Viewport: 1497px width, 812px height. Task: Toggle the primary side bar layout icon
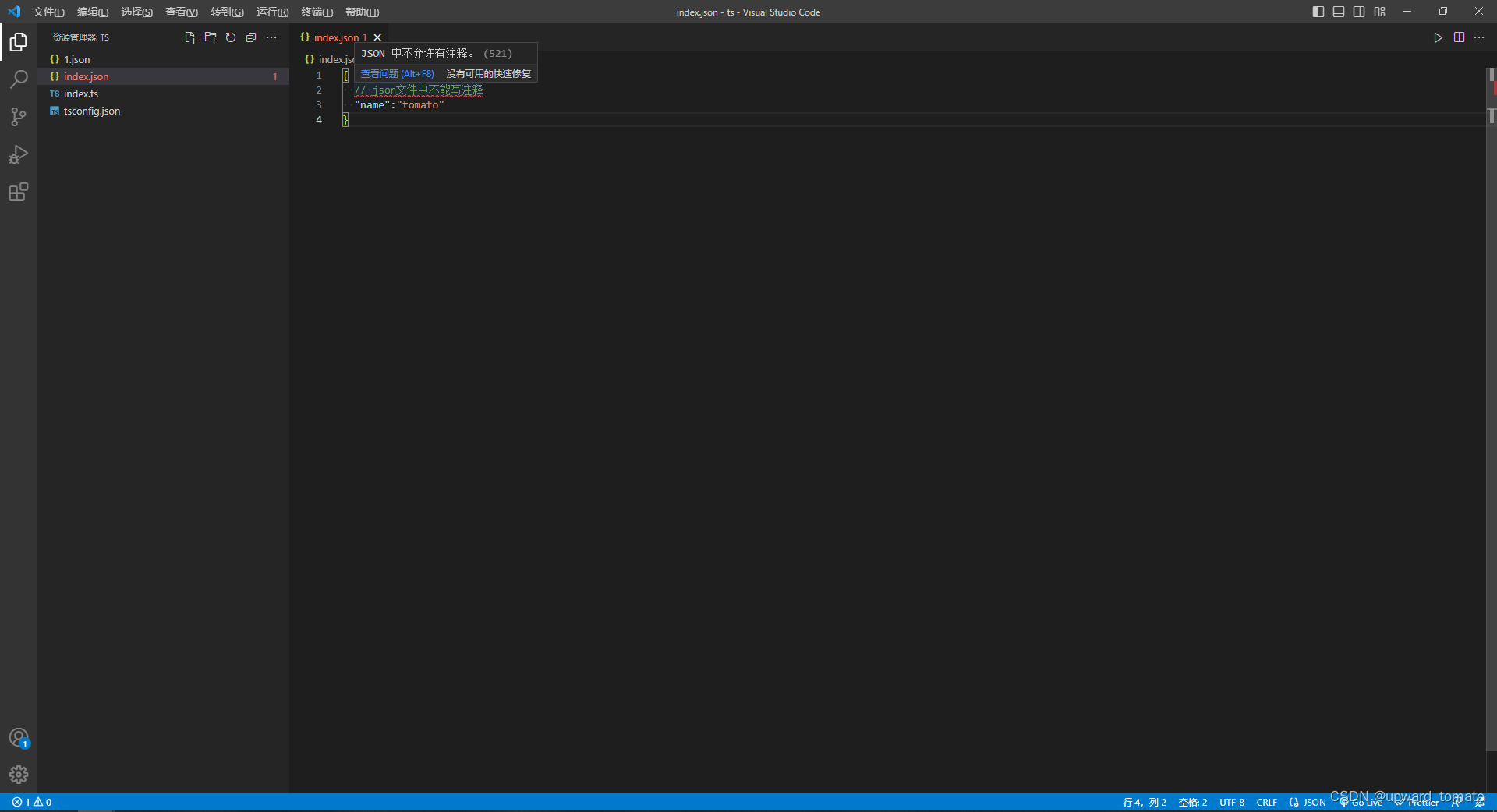point(1318,12)
